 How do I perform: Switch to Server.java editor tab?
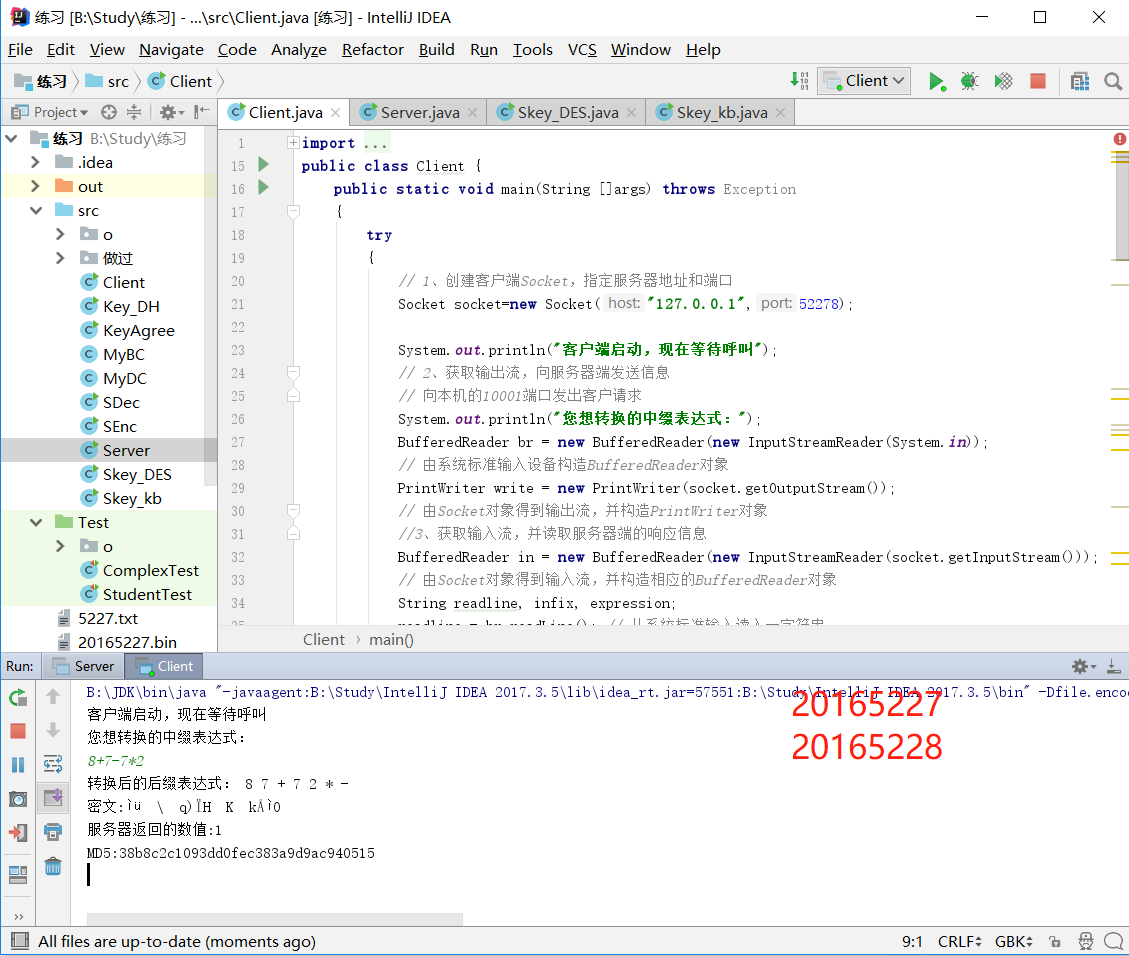tap(419, 113)
